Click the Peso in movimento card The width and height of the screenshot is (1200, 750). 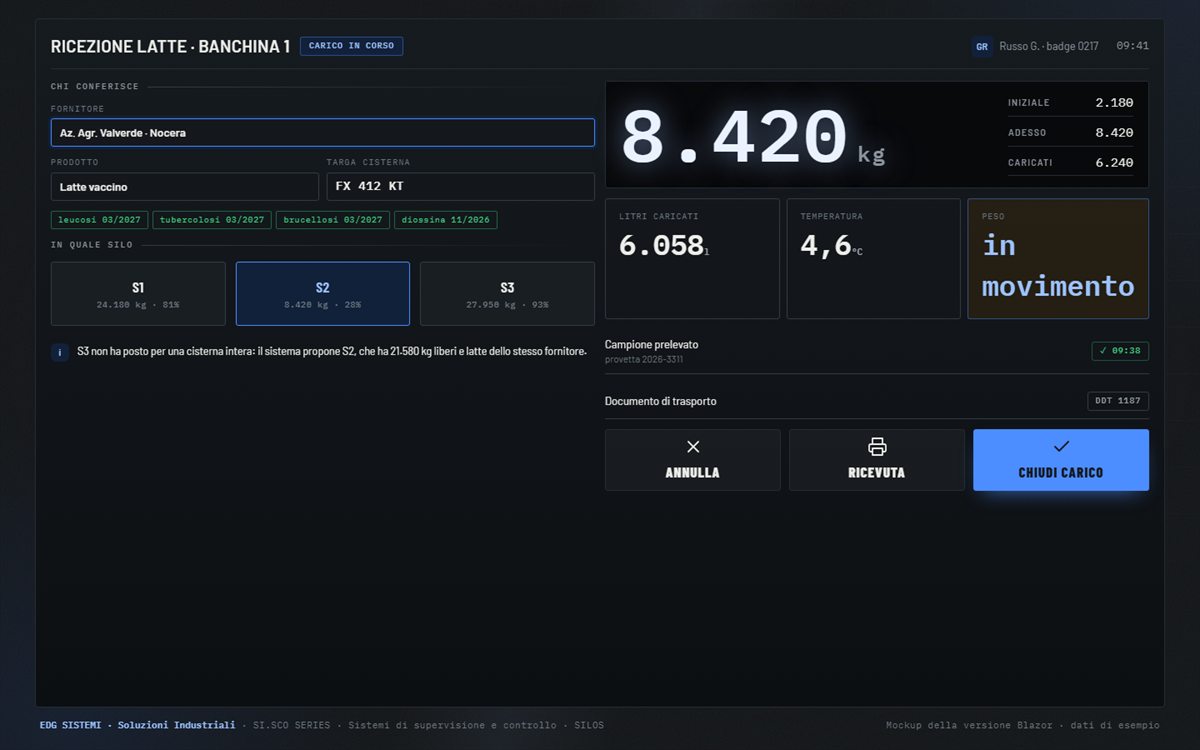coord(1058,259)
